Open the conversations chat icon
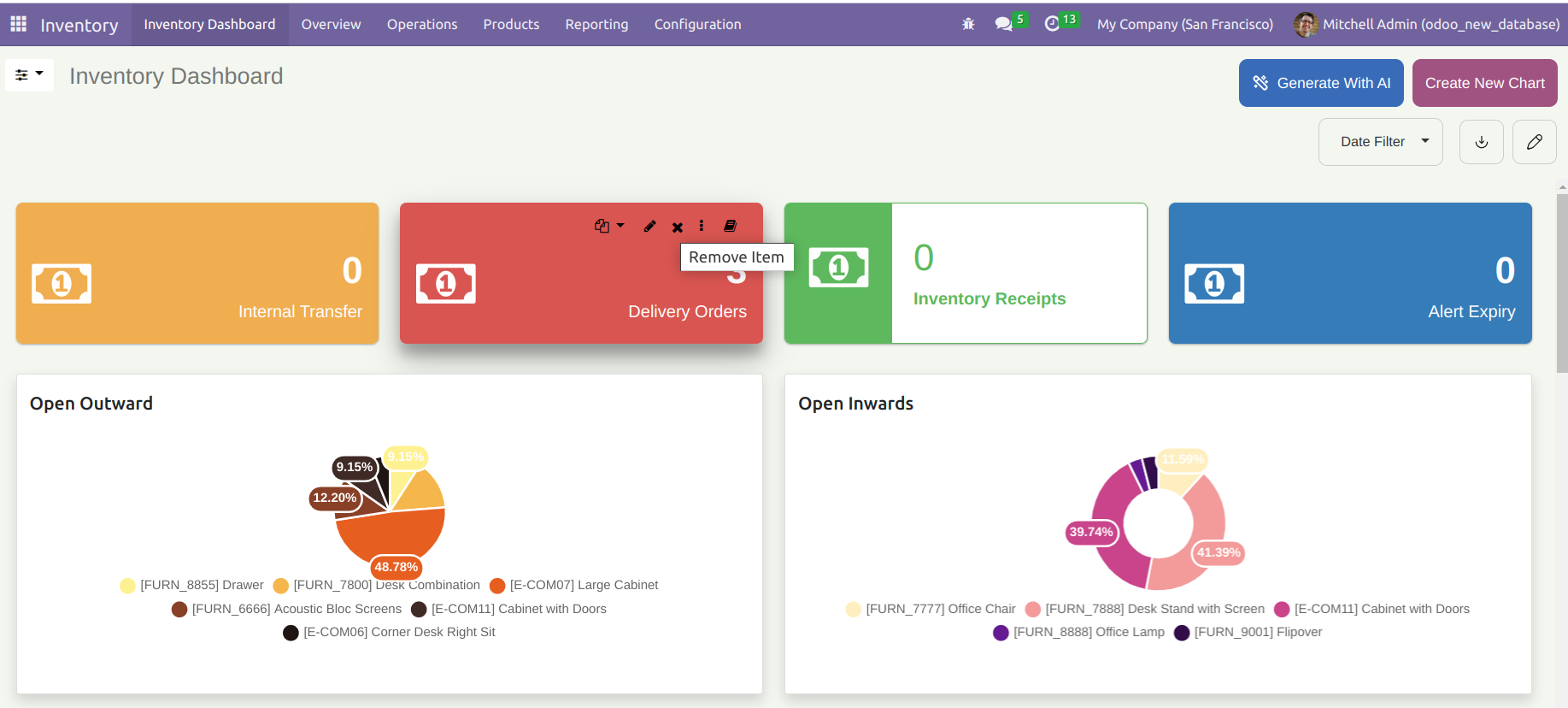This screenshot has height=708, width=1568. pyautogui.click(x=1004, y=24)
